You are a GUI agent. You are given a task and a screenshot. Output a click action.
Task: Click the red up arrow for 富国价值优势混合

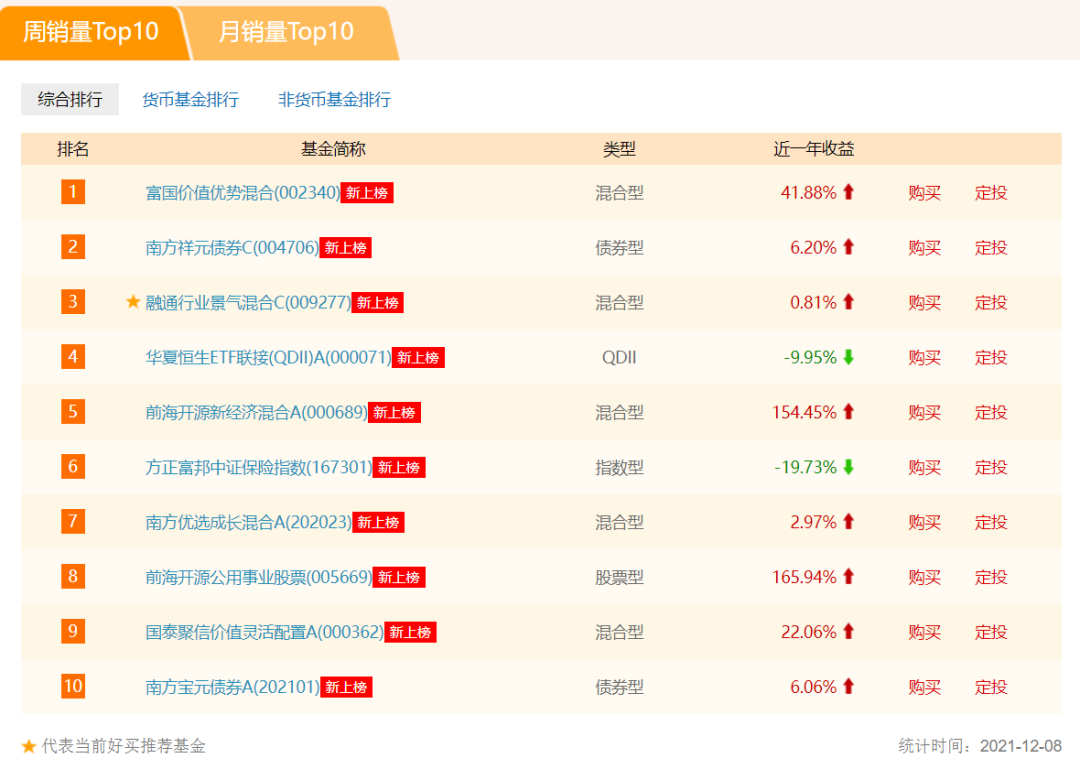point(847,192)
